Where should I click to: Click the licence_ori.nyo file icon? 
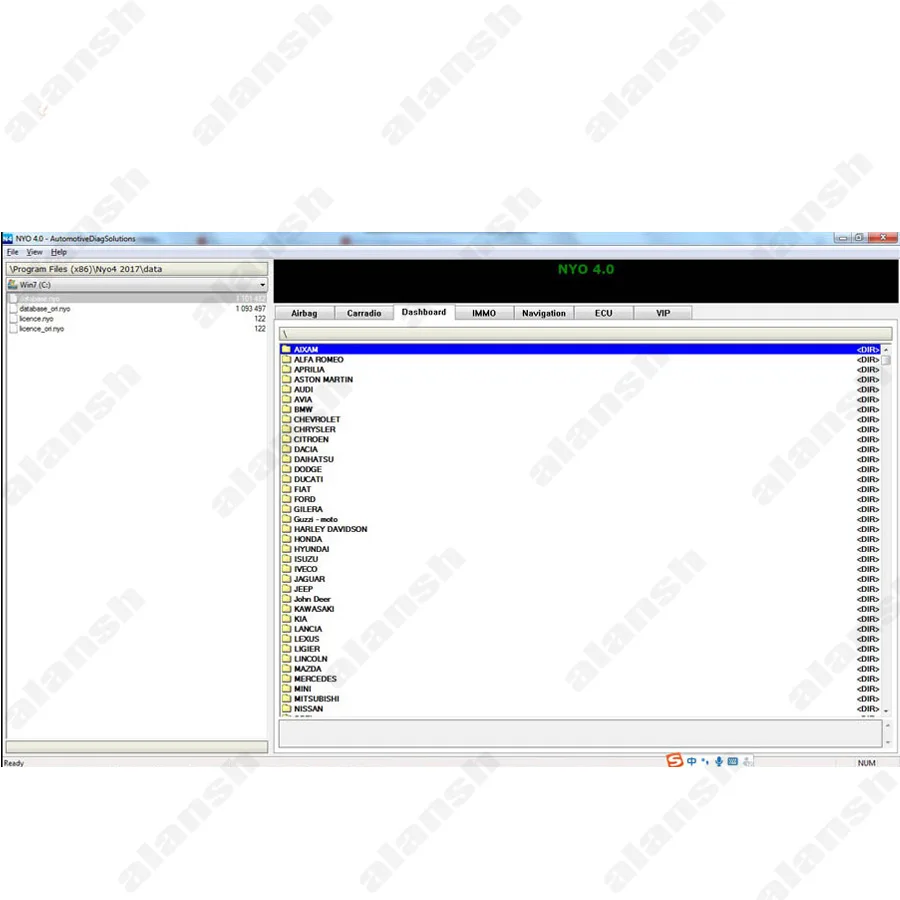(13, 329)
